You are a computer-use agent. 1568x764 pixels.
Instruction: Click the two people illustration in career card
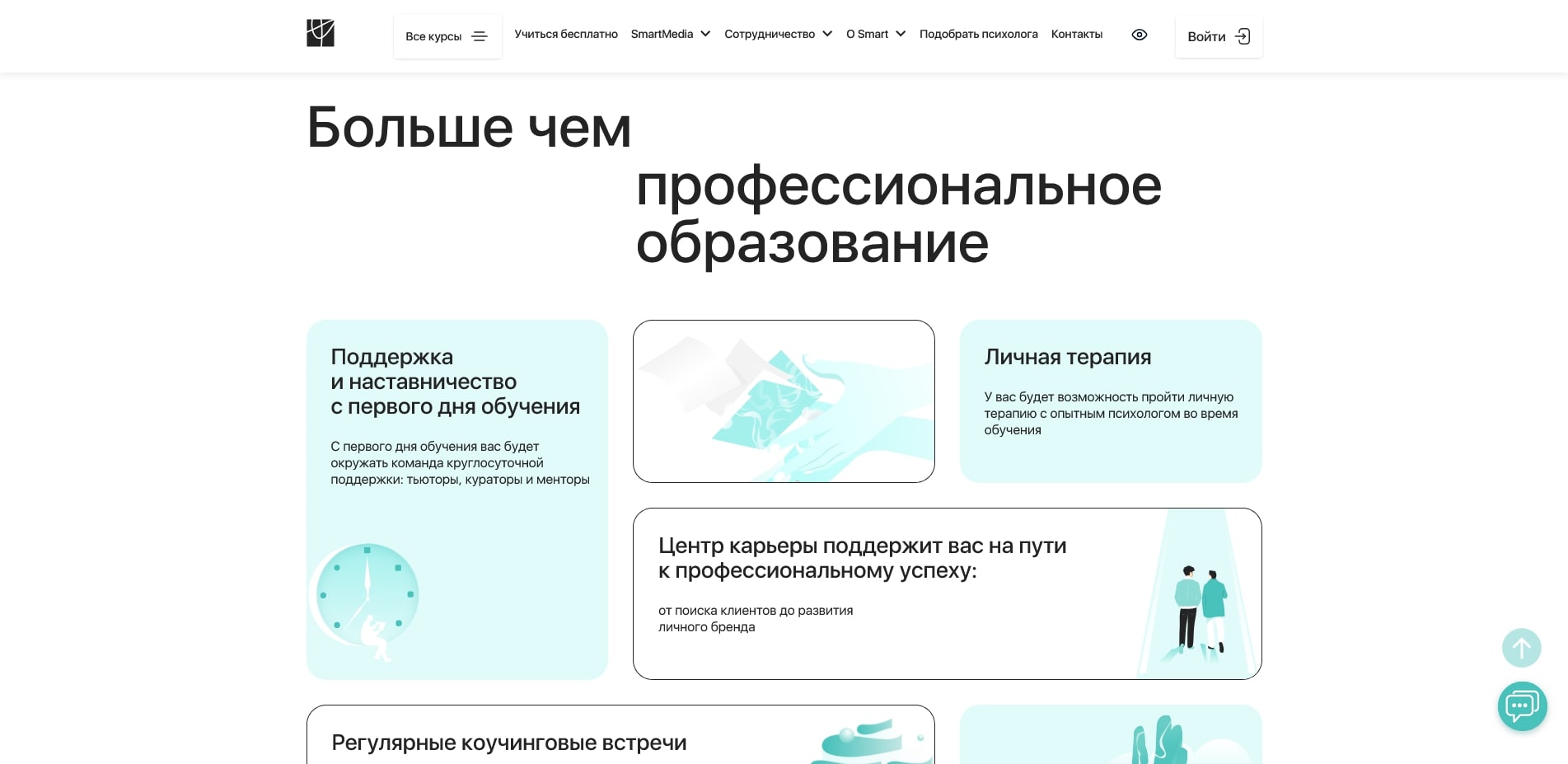(x=1200, y=610)
